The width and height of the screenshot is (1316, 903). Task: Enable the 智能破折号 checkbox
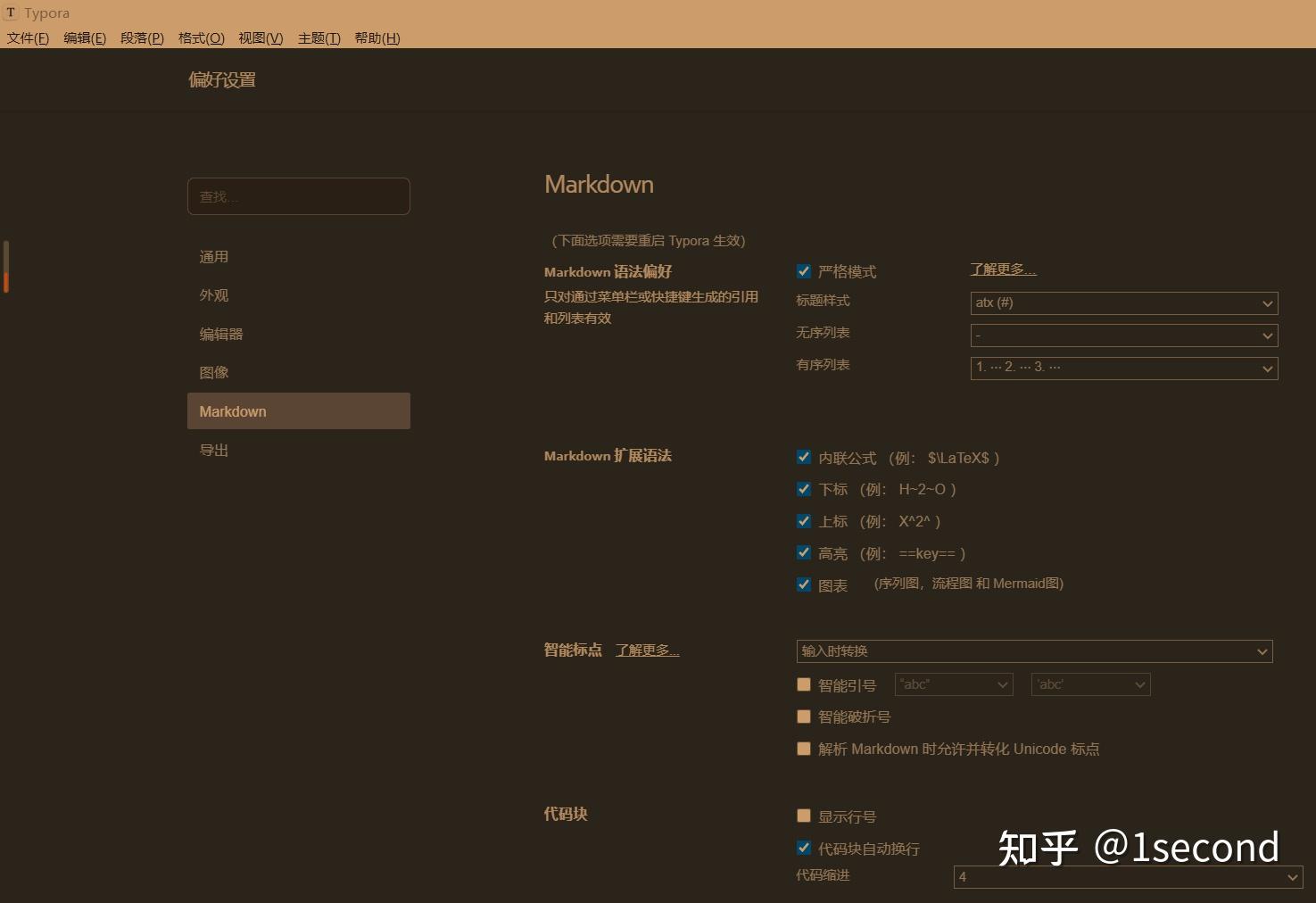(804, 717)
